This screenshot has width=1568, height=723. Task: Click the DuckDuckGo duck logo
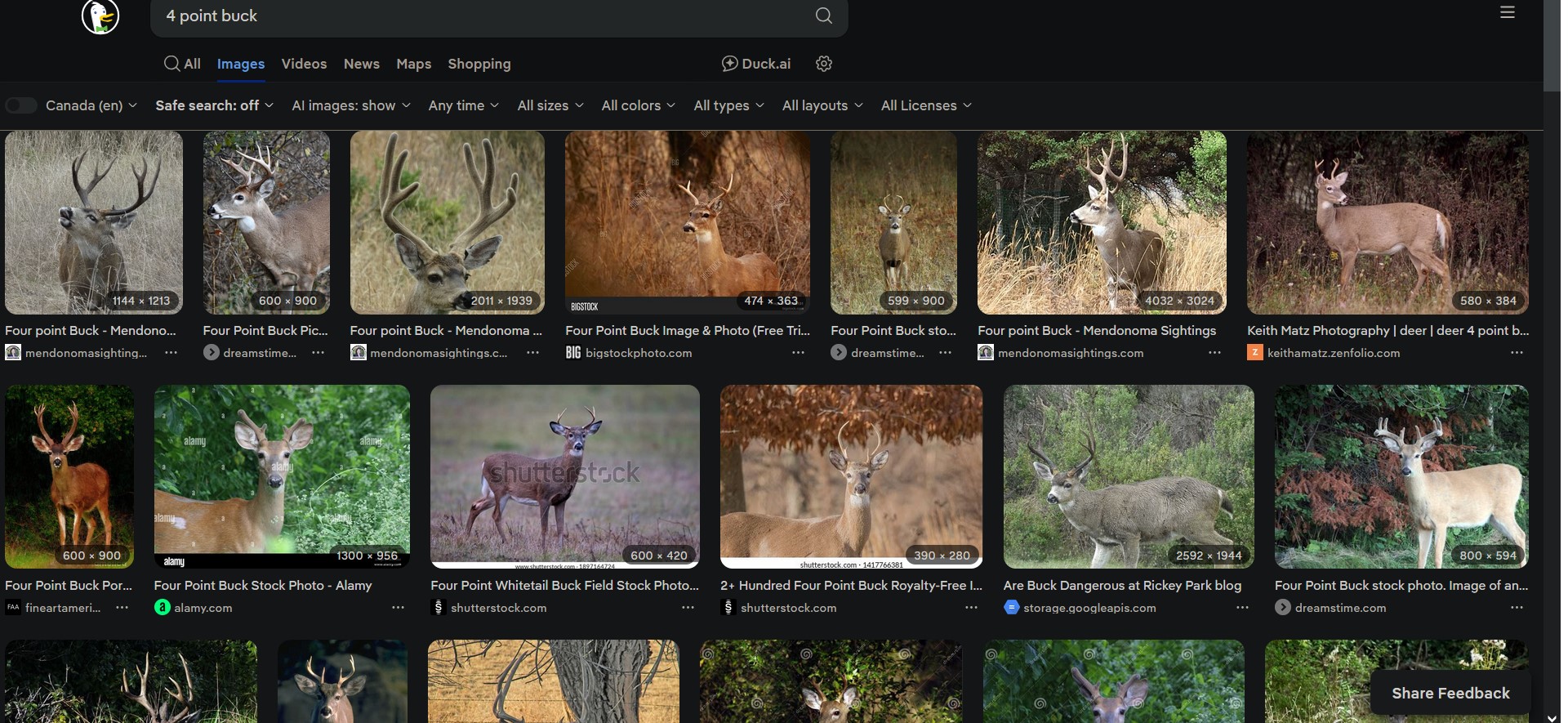pyautogui.click(x=100, y=16)
